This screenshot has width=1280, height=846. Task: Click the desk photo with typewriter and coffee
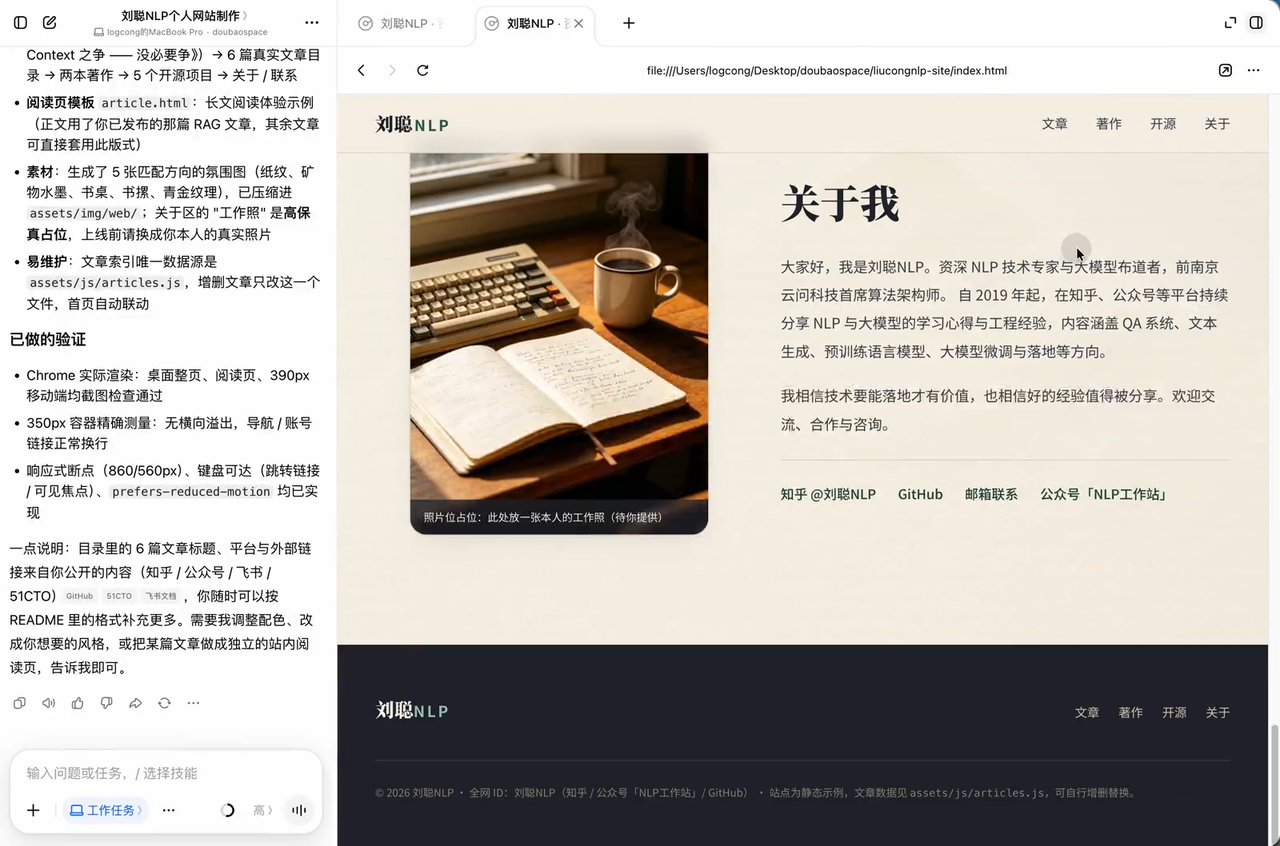tap(559, 343)
